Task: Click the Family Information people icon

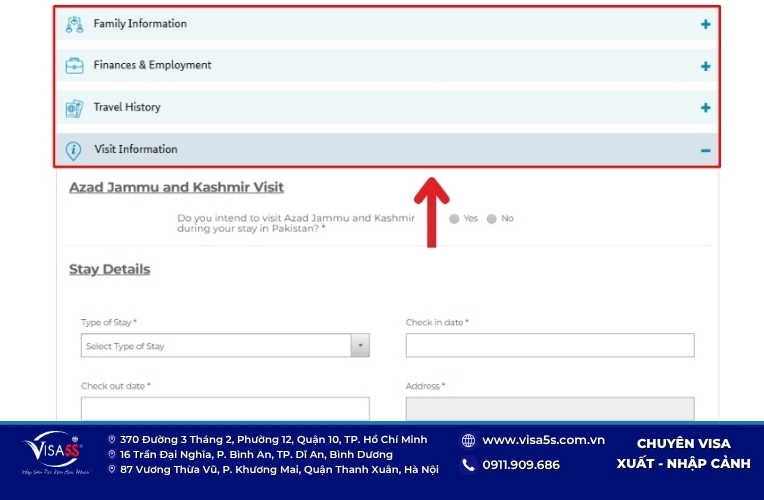Action: click(75, 24)
